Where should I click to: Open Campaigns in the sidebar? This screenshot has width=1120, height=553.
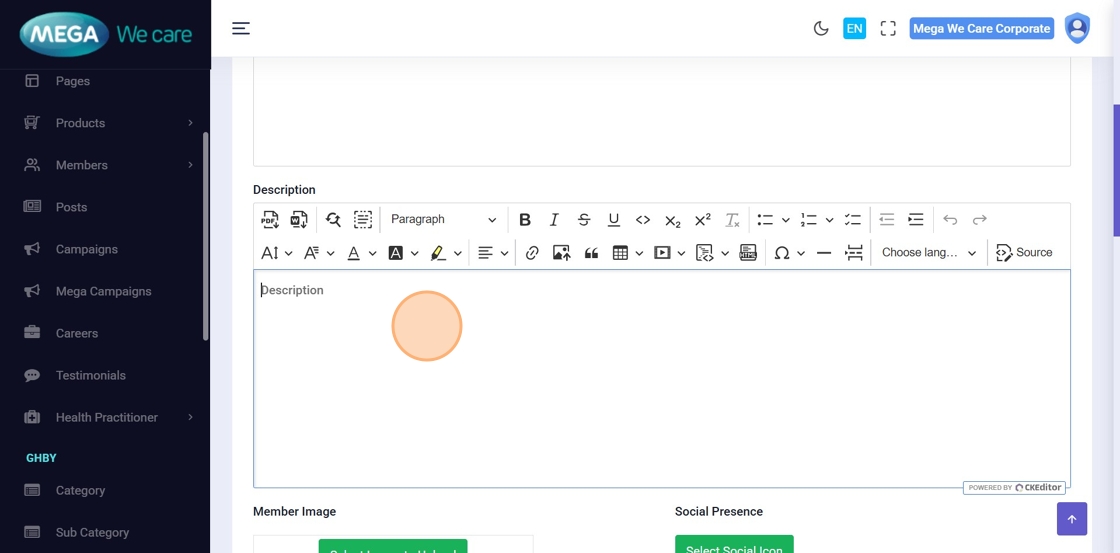pyautogui.click(x=87, y=249)
